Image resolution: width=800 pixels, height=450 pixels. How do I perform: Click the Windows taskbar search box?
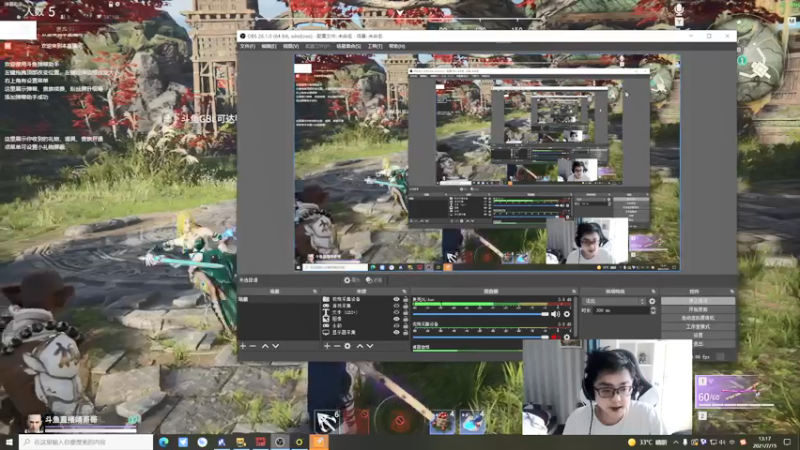point(86,442)
